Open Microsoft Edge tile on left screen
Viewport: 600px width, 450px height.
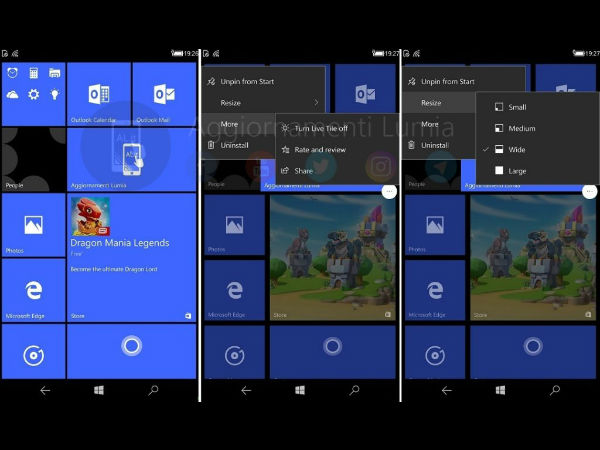click(x=34, y=290)
